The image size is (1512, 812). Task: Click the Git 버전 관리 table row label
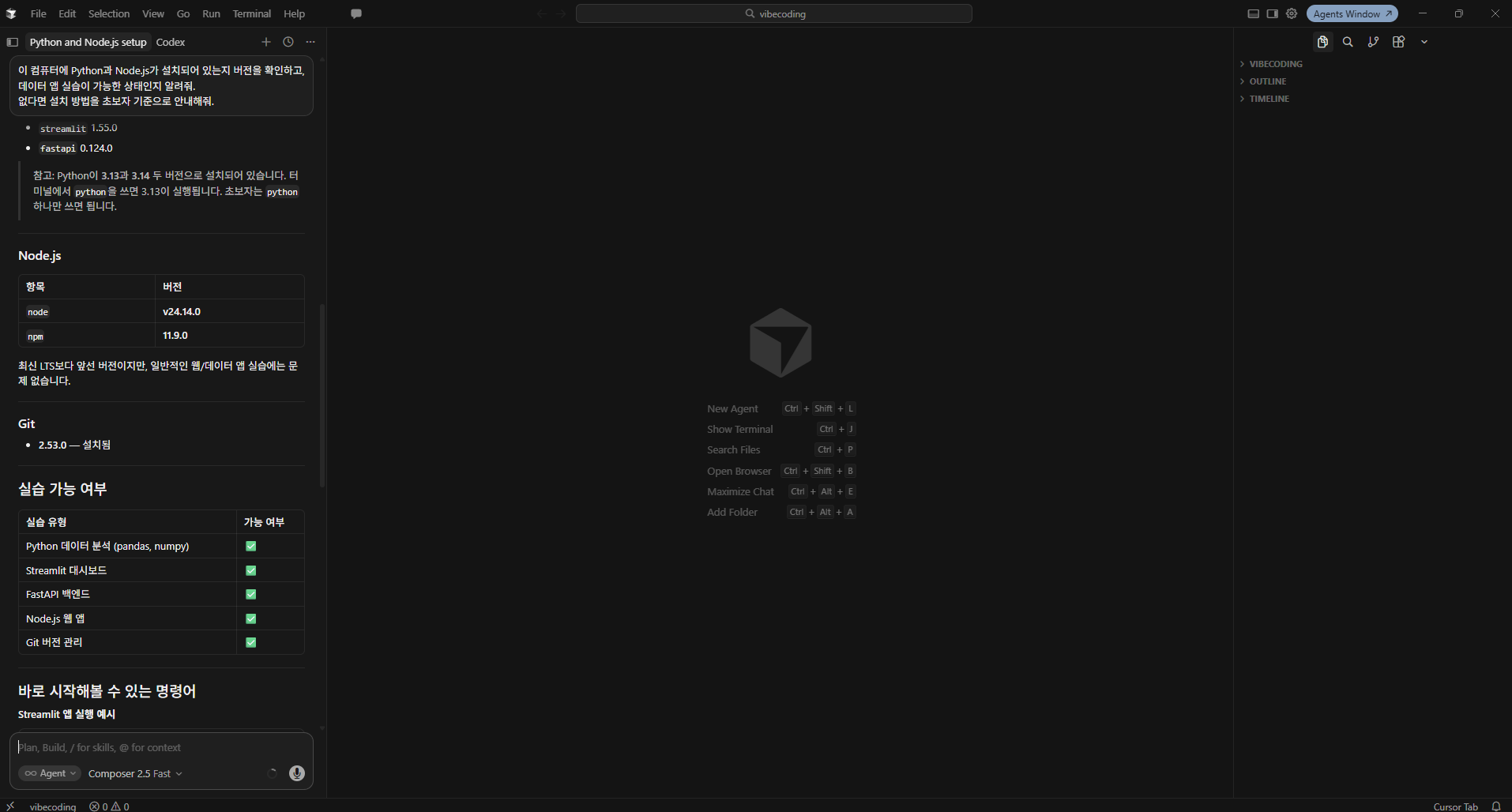click(55, 642)
